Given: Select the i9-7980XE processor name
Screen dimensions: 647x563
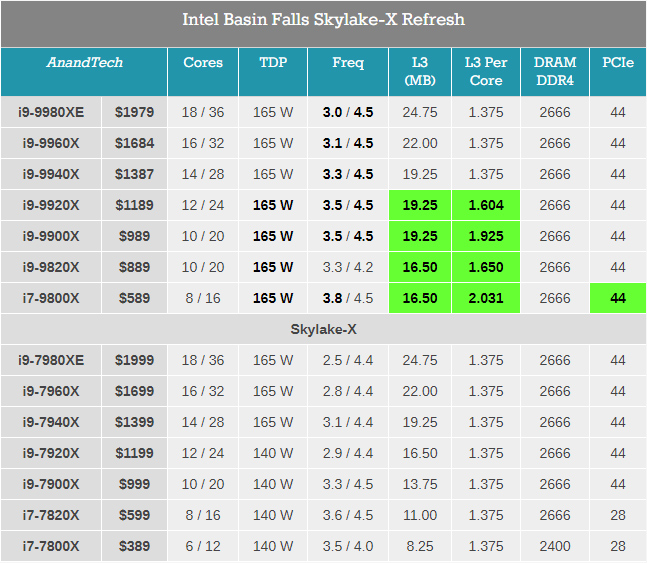Looking at the screenshot, I should pos(50,360).
